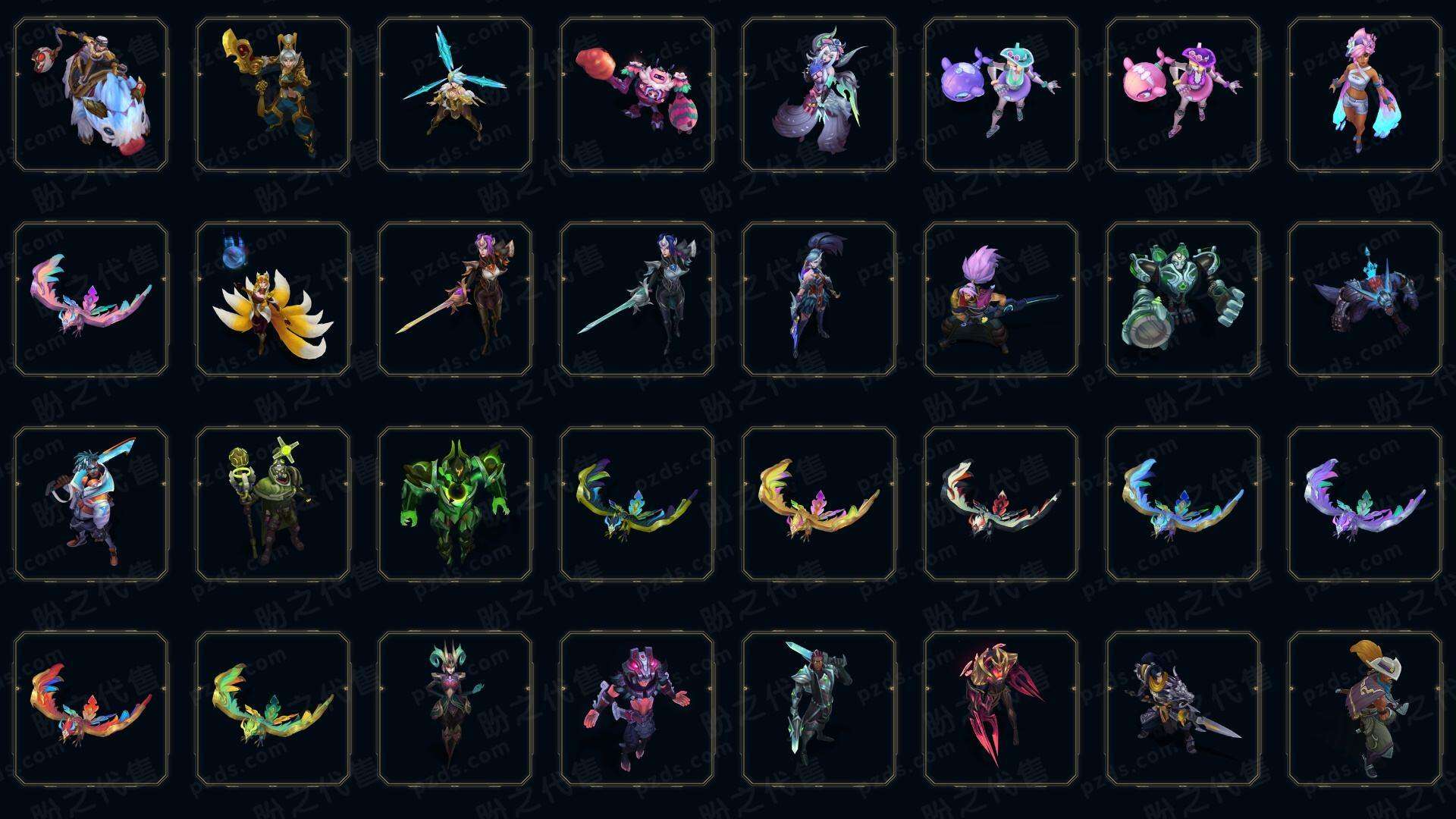Open the pink-haired girl with teal sleeves
Screen dimensions: 1456x819
[1365, 95]
